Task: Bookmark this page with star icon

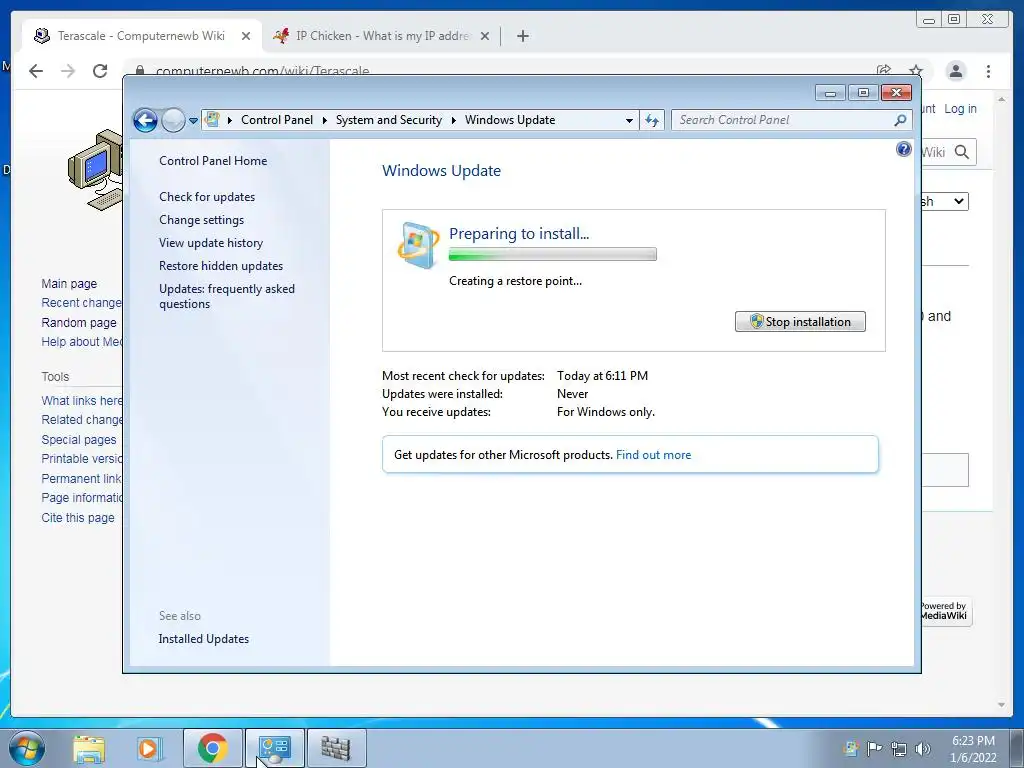Action: (916, 71)
